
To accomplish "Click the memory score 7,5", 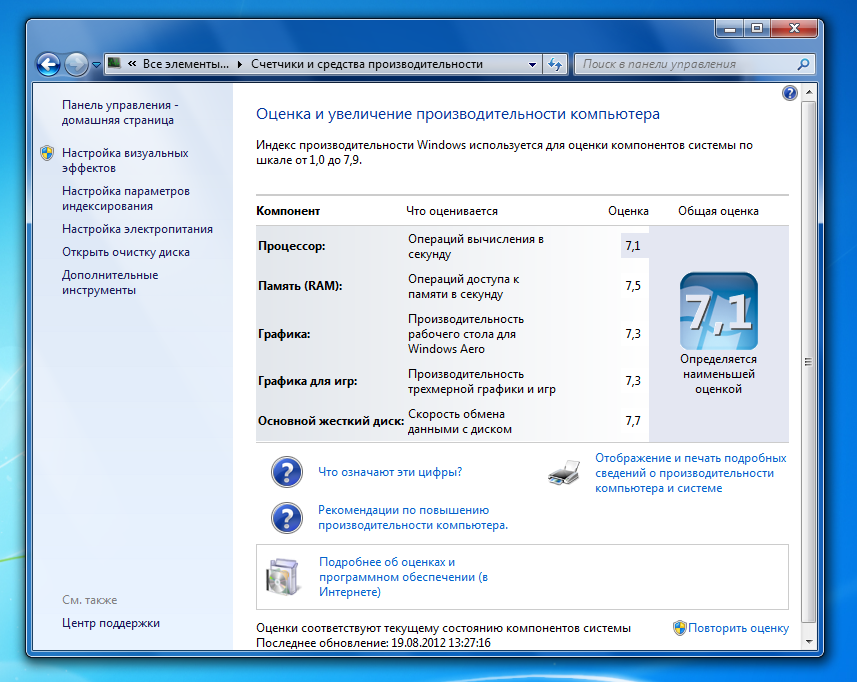I will click(633, 286).
